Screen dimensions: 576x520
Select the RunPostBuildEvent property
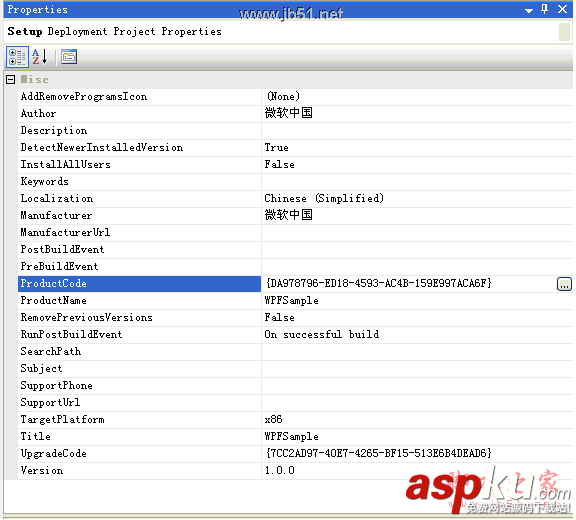click(140, 335)
